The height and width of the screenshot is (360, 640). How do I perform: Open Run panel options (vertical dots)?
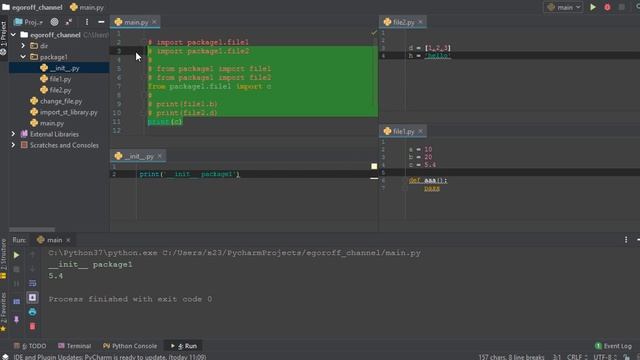(626, 240)
